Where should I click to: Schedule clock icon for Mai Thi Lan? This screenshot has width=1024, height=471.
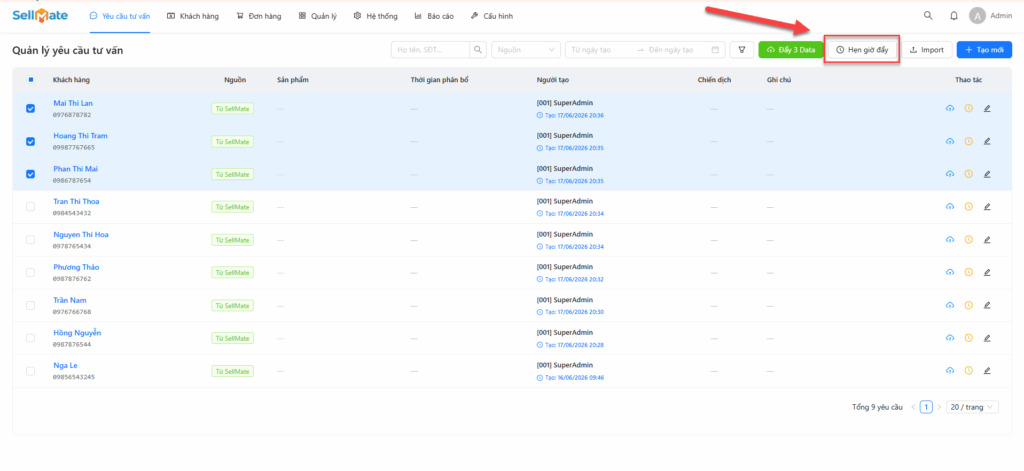[x=968, y=108]
